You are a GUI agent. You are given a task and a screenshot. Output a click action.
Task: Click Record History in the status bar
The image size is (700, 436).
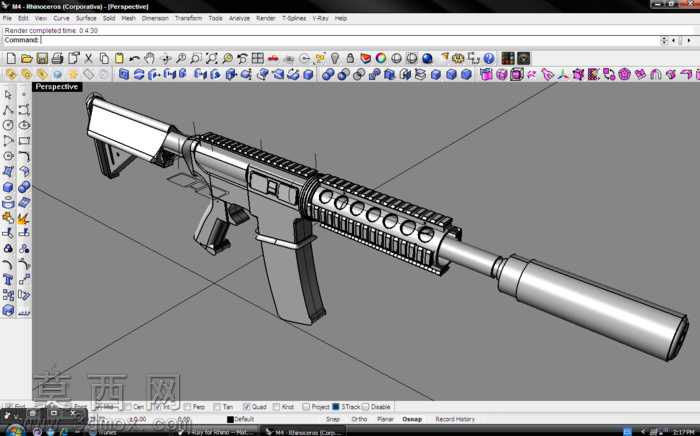(455, 419)
